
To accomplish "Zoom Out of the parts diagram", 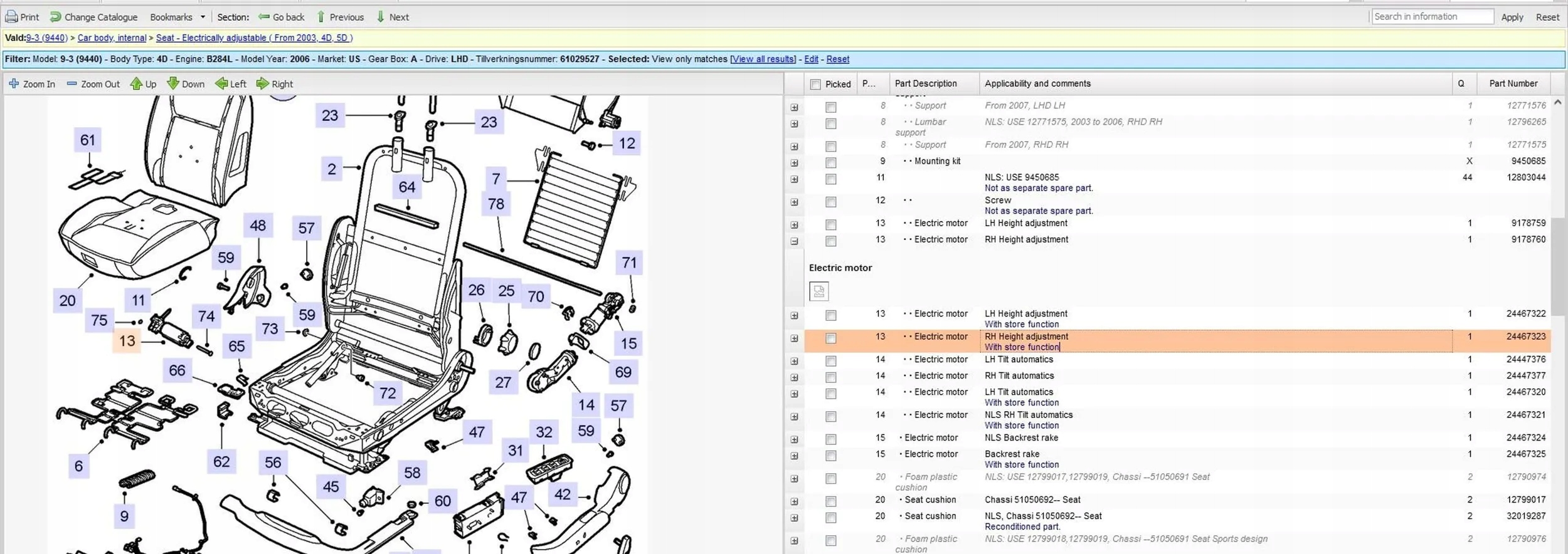I will pos(93,84).
